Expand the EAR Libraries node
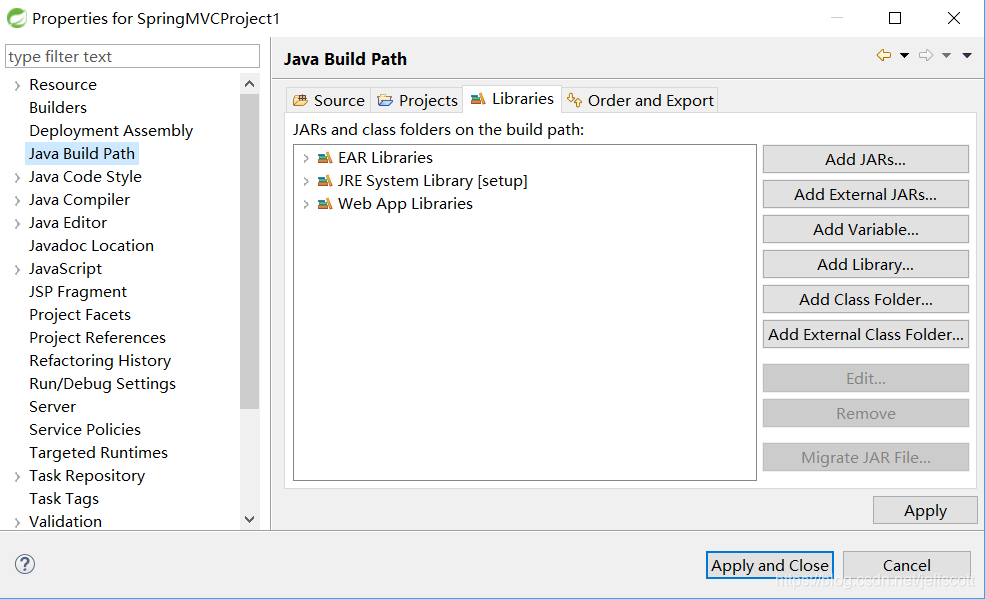 pyautogui.click(x=306, y=158)
